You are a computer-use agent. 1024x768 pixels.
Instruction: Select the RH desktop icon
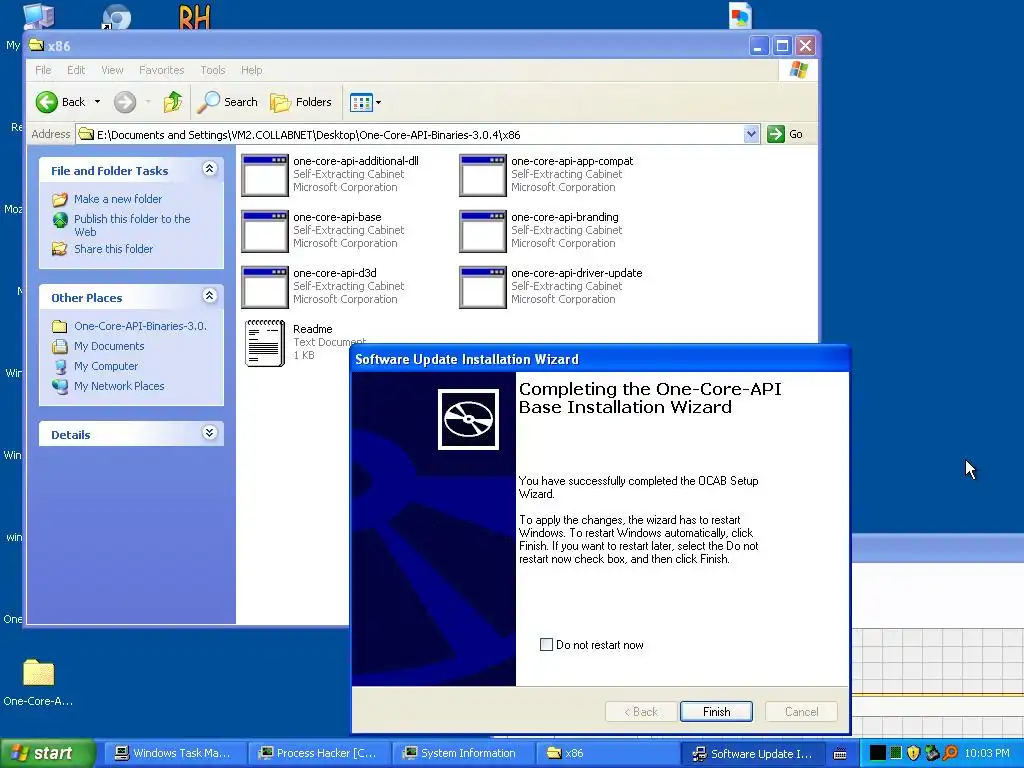(x=195, y=16)
